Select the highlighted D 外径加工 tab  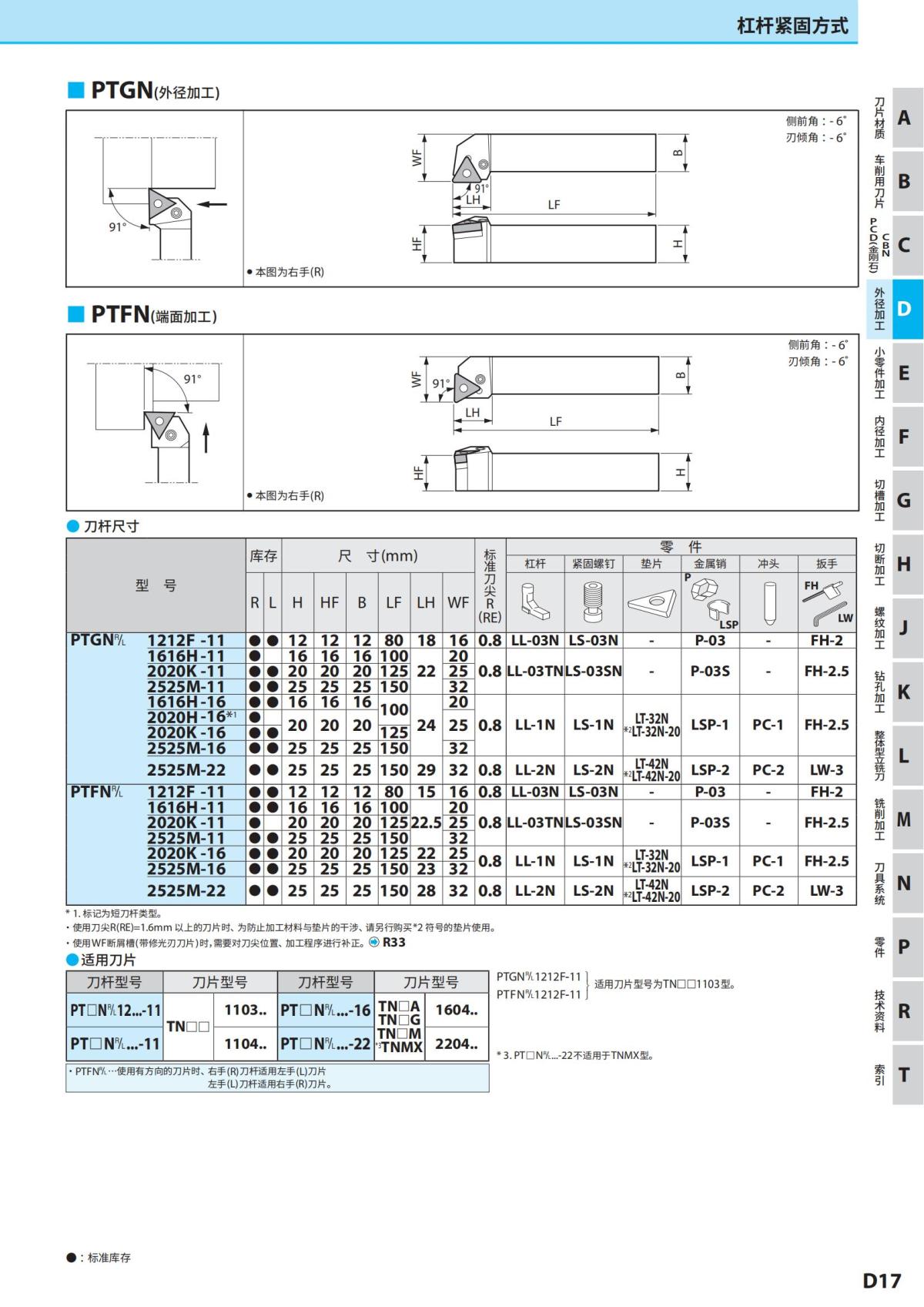click(x=903, y=309)
